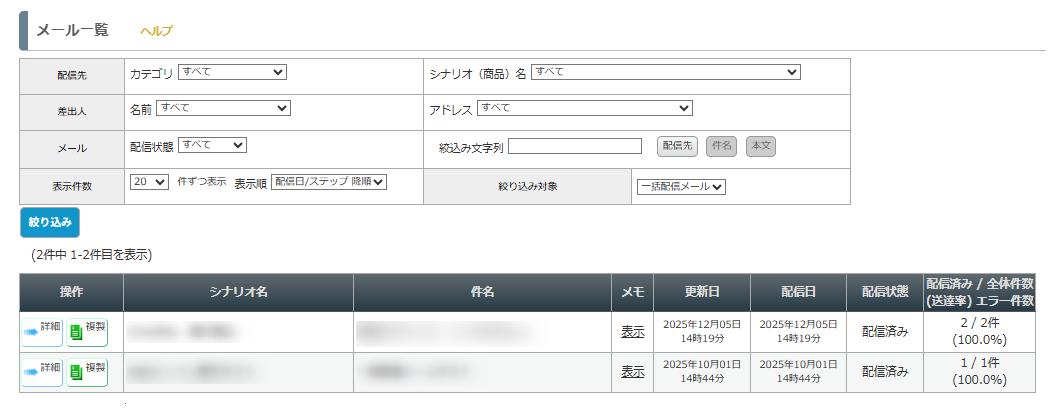The image size is (1061, 410).
Task: Select the 配信状態 dropdown
Action: 212,145
